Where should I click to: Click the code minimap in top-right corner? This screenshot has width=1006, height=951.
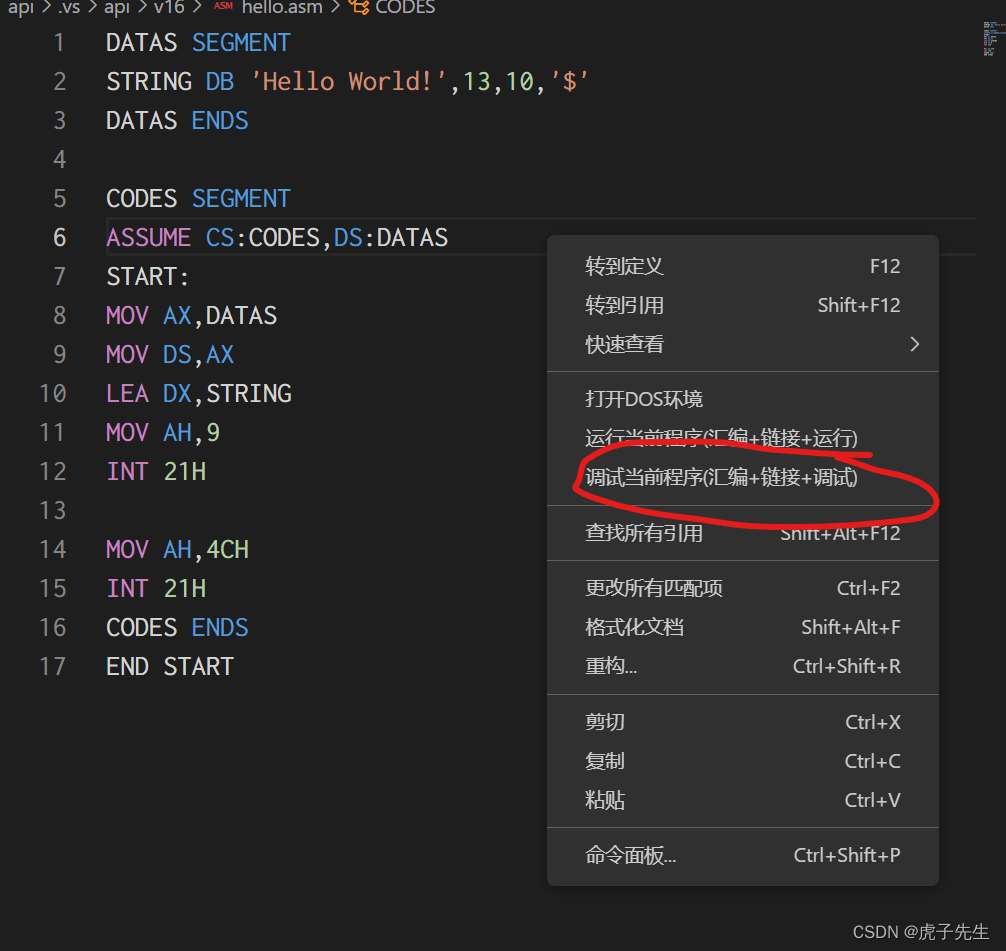(992, 40)
